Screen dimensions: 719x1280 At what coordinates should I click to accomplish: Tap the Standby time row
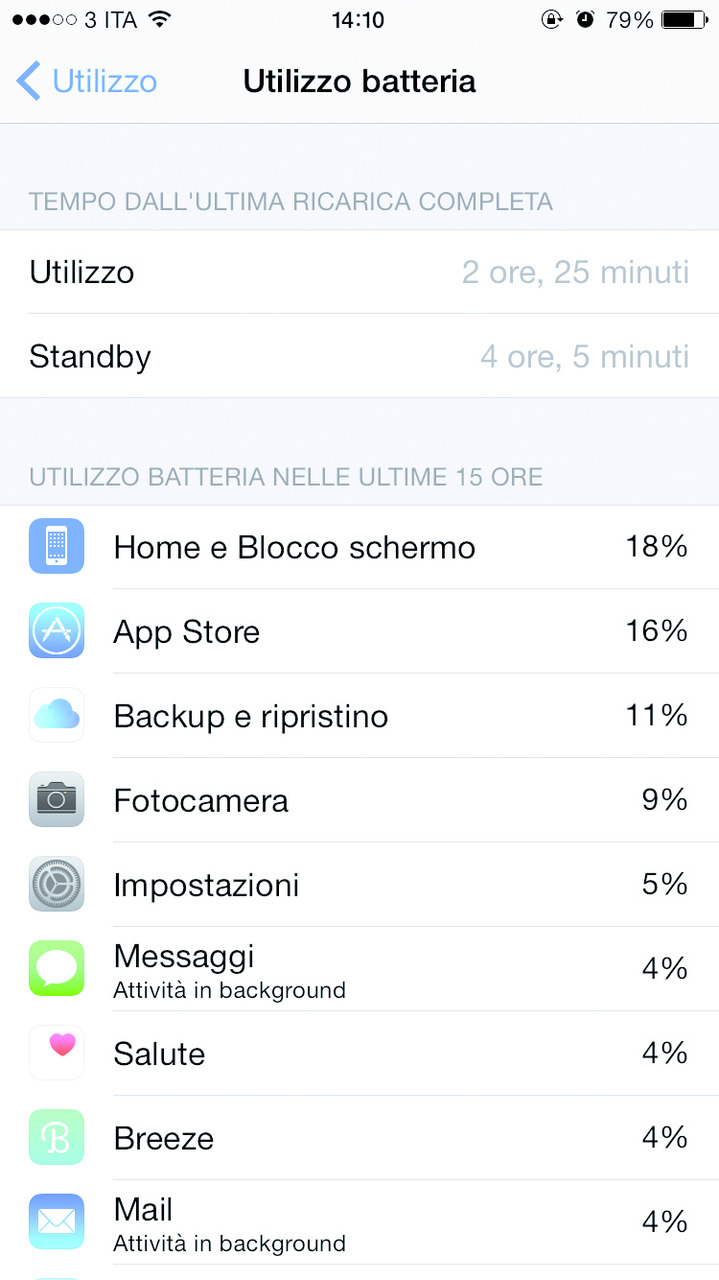click(359, 356)
